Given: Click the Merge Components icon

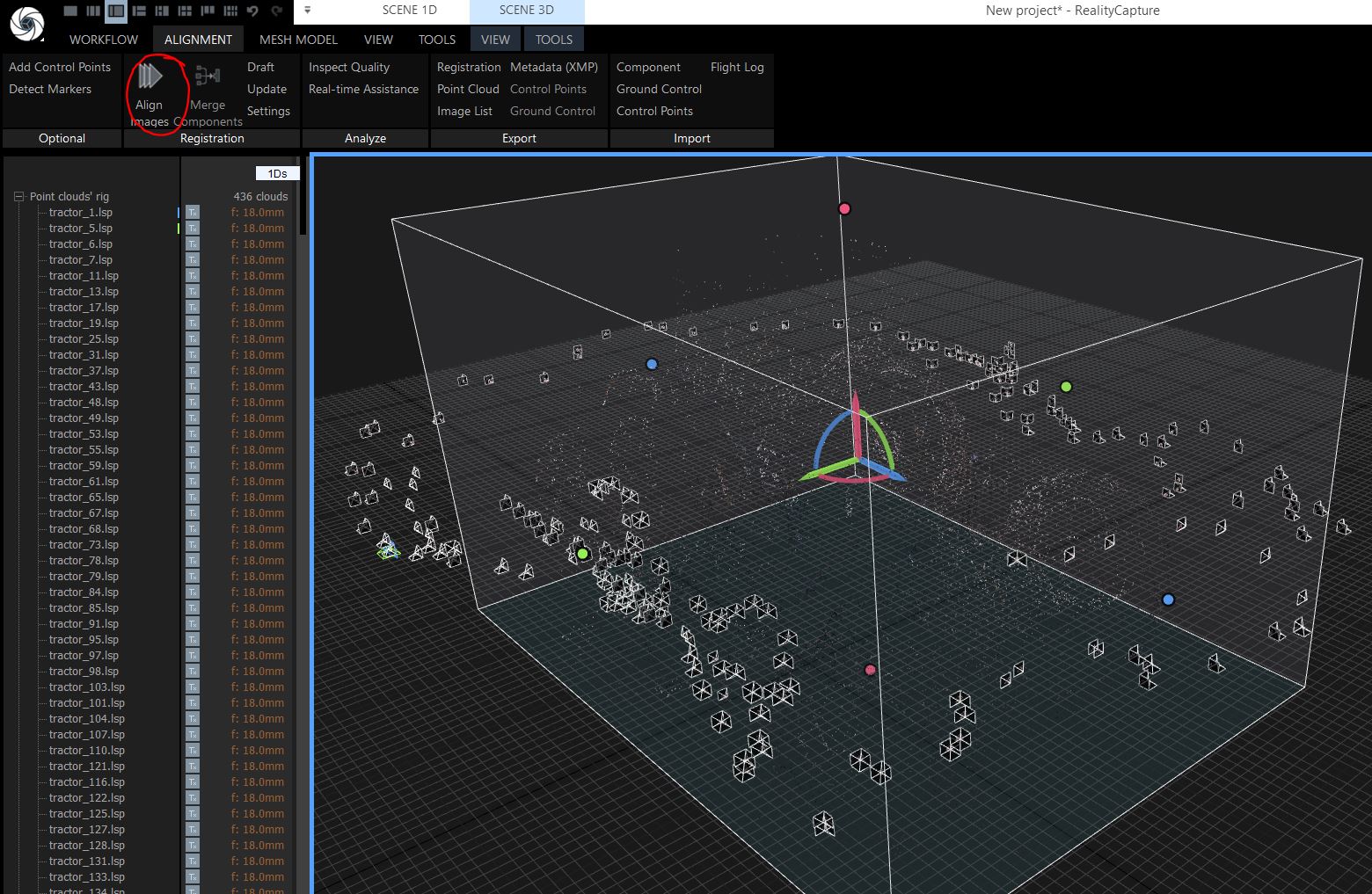Looking at the screenshot, I should pos(208,77).
